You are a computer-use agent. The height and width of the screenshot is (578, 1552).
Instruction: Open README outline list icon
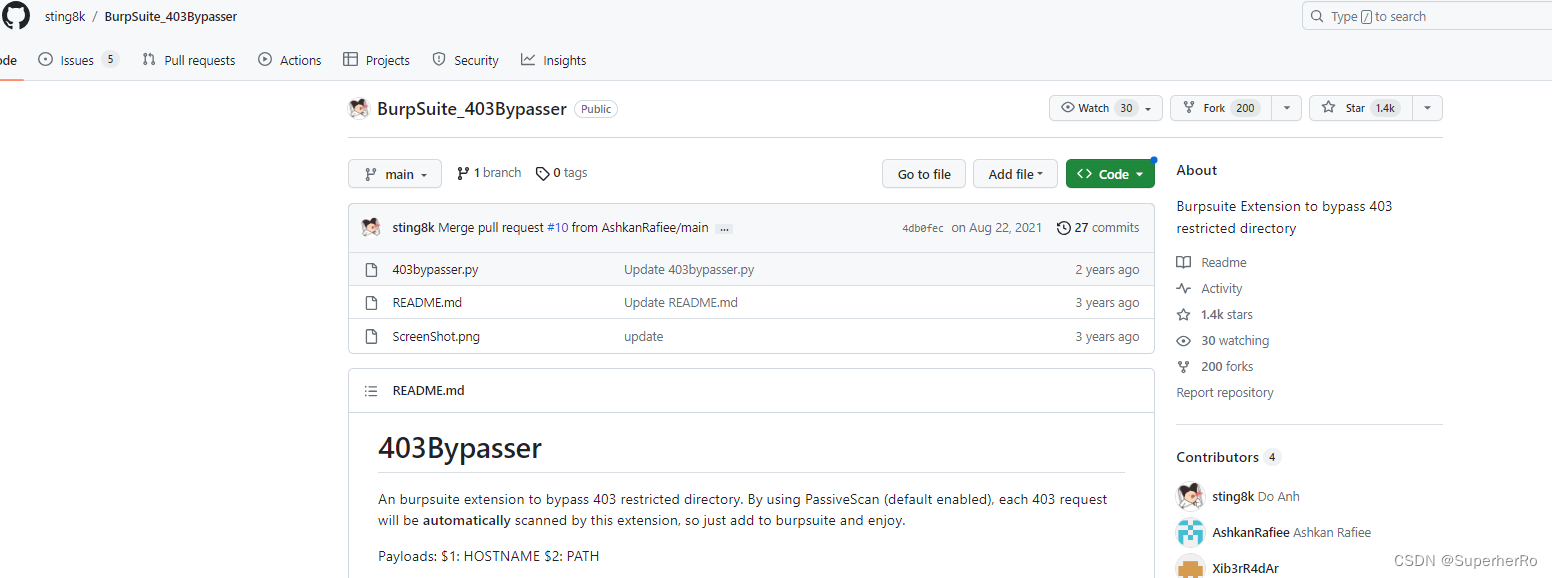pyautogui.click(x=371, y=391)
